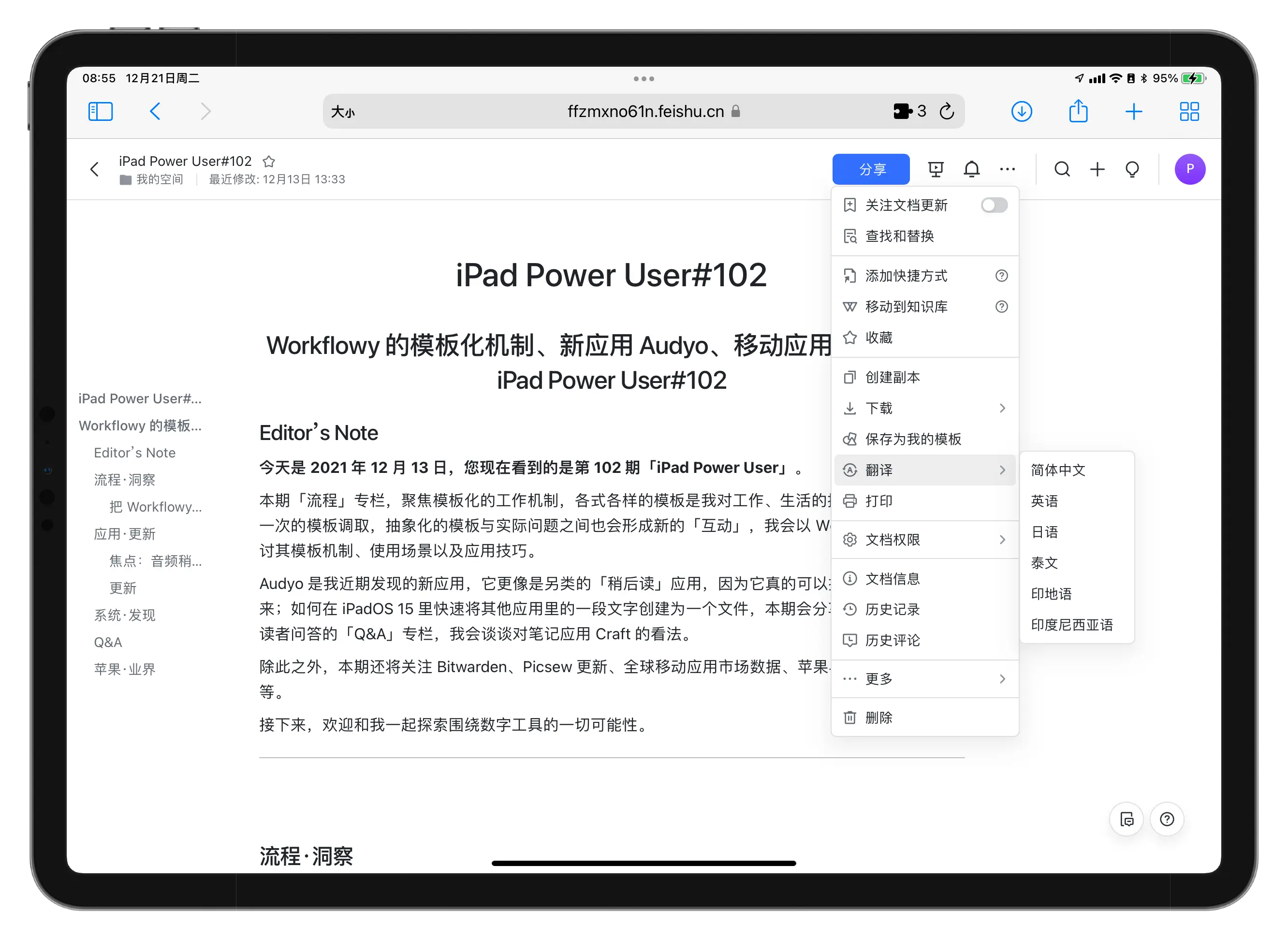Open the notification bell
Viewport: 1288px width, 940px height.
(972, 169)
